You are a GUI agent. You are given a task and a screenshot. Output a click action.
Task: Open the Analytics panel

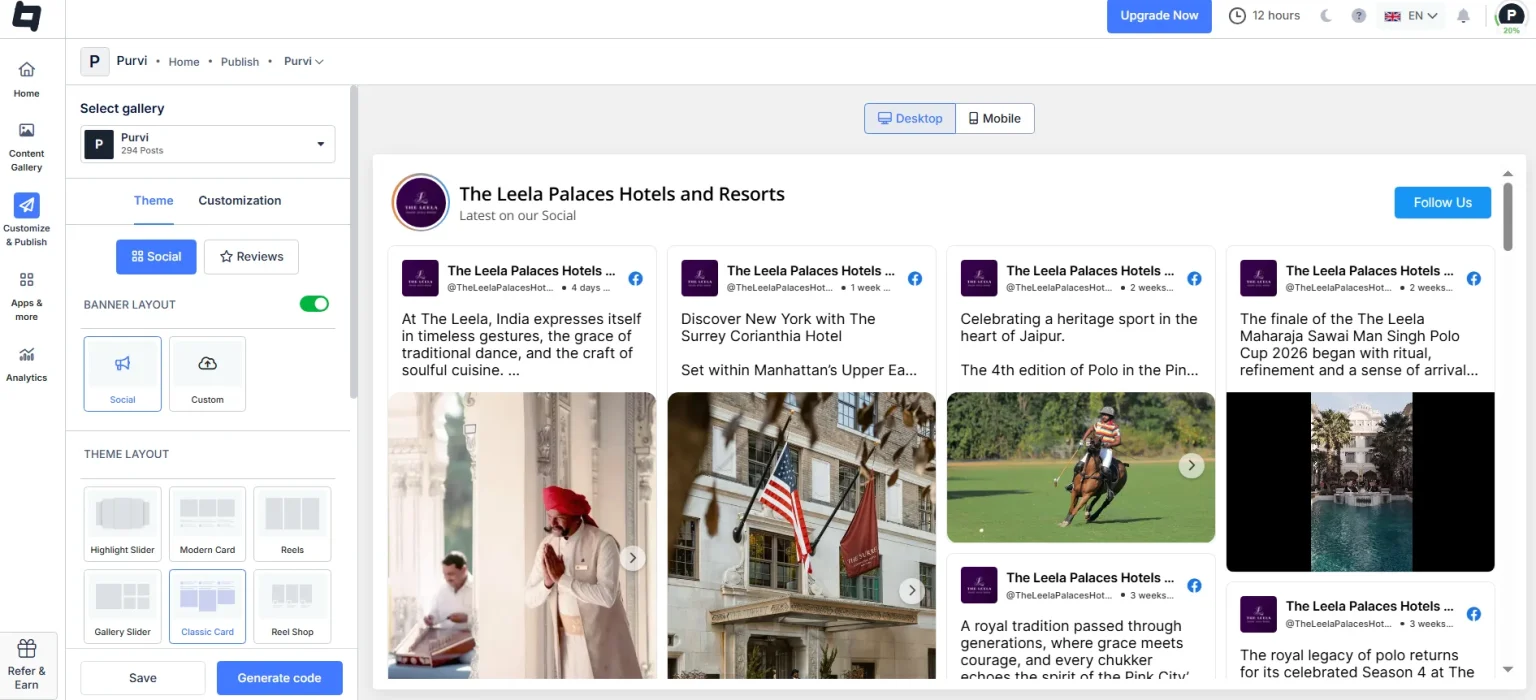point(26,362)
